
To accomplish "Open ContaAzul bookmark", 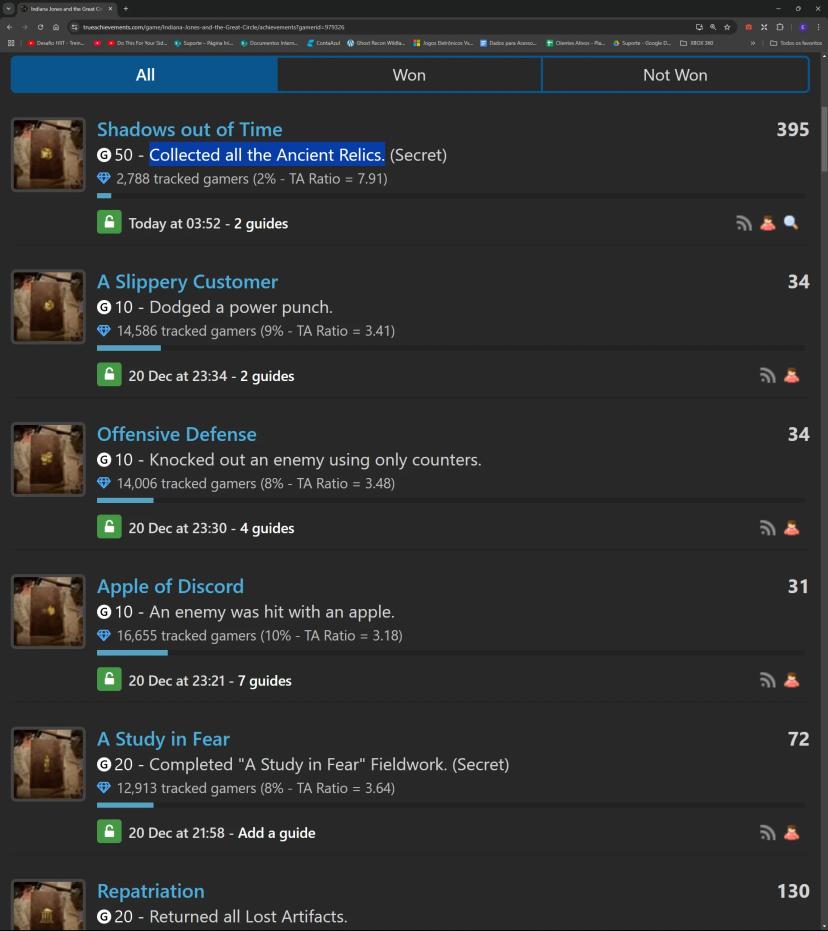I will click(323, 43).
